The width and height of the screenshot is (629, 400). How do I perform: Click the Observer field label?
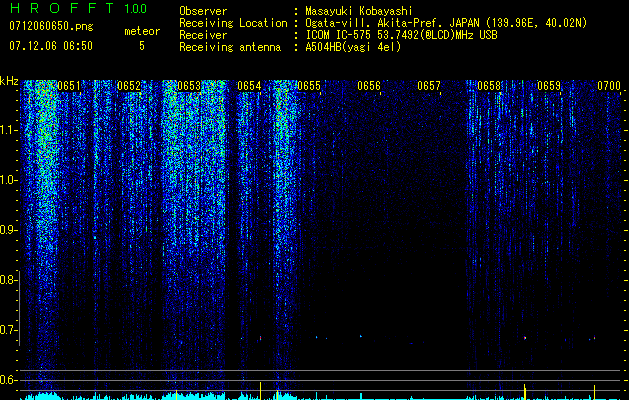tap(203, 11)
